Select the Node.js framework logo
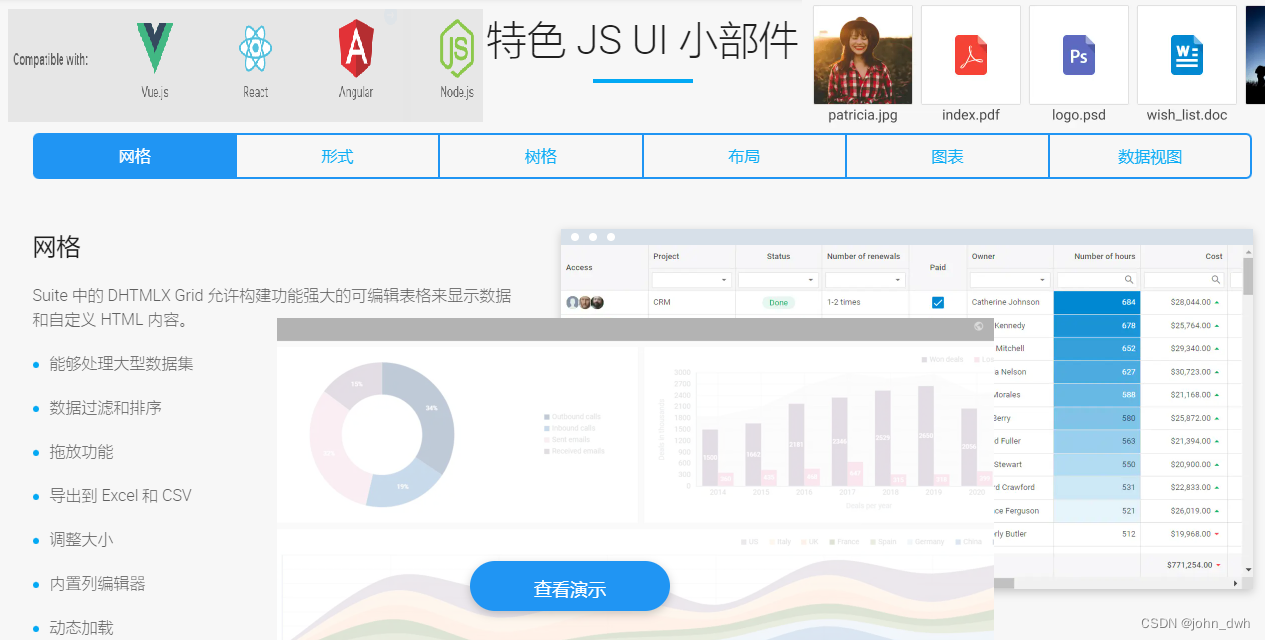Screen dimensions: 1265x640 [x=456, y=48]
